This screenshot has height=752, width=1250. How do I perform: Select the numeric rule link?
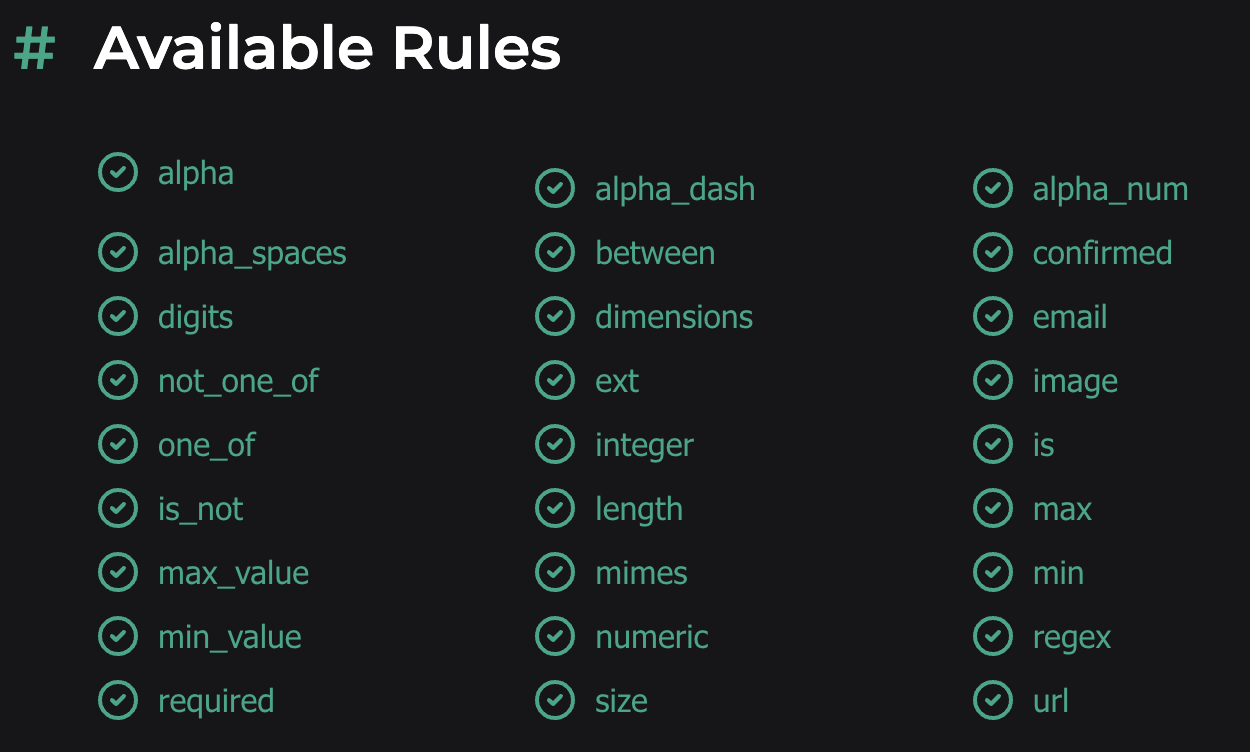tap(652, 637)
